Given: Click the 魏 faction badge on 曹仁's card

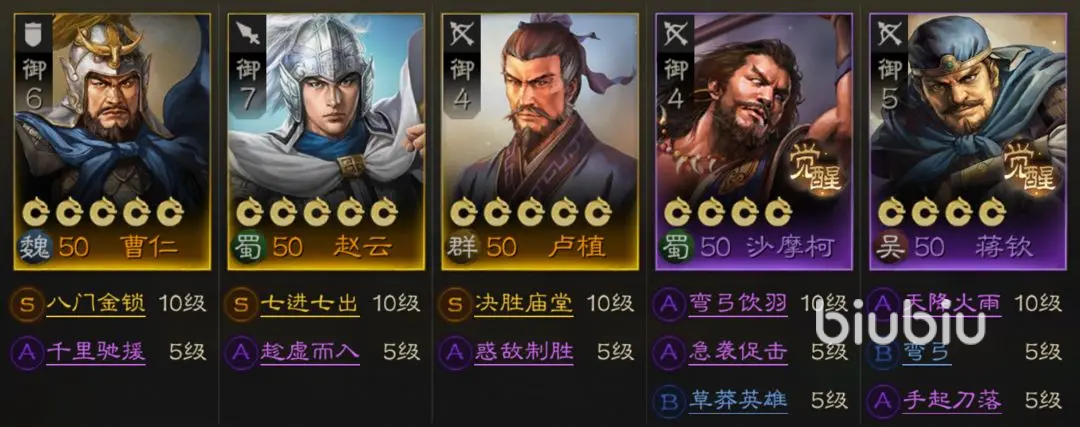Looking at the screenshot, I should click(x=33, y=247).
